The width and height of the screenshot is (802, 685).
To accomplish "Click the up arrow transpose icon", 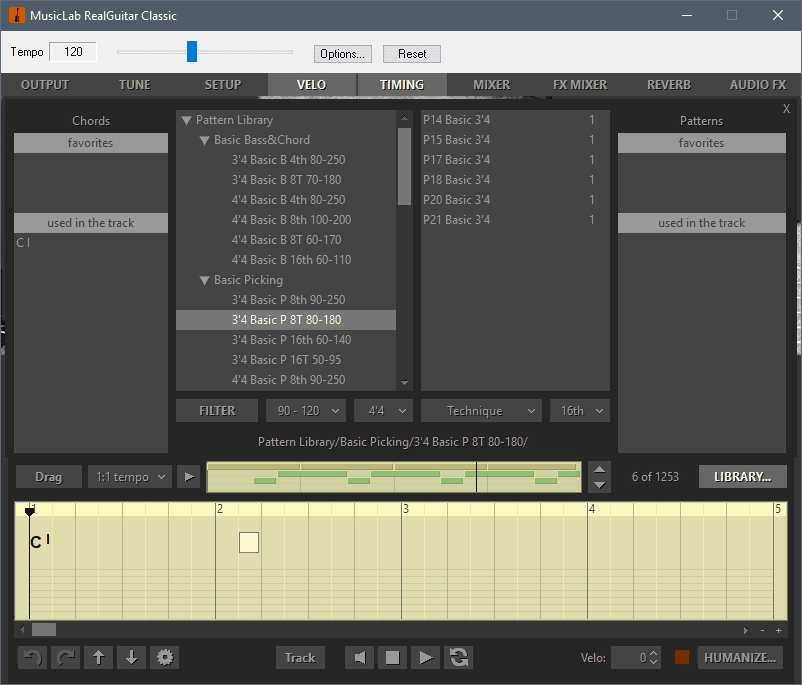I will click(x=99, y=657).
